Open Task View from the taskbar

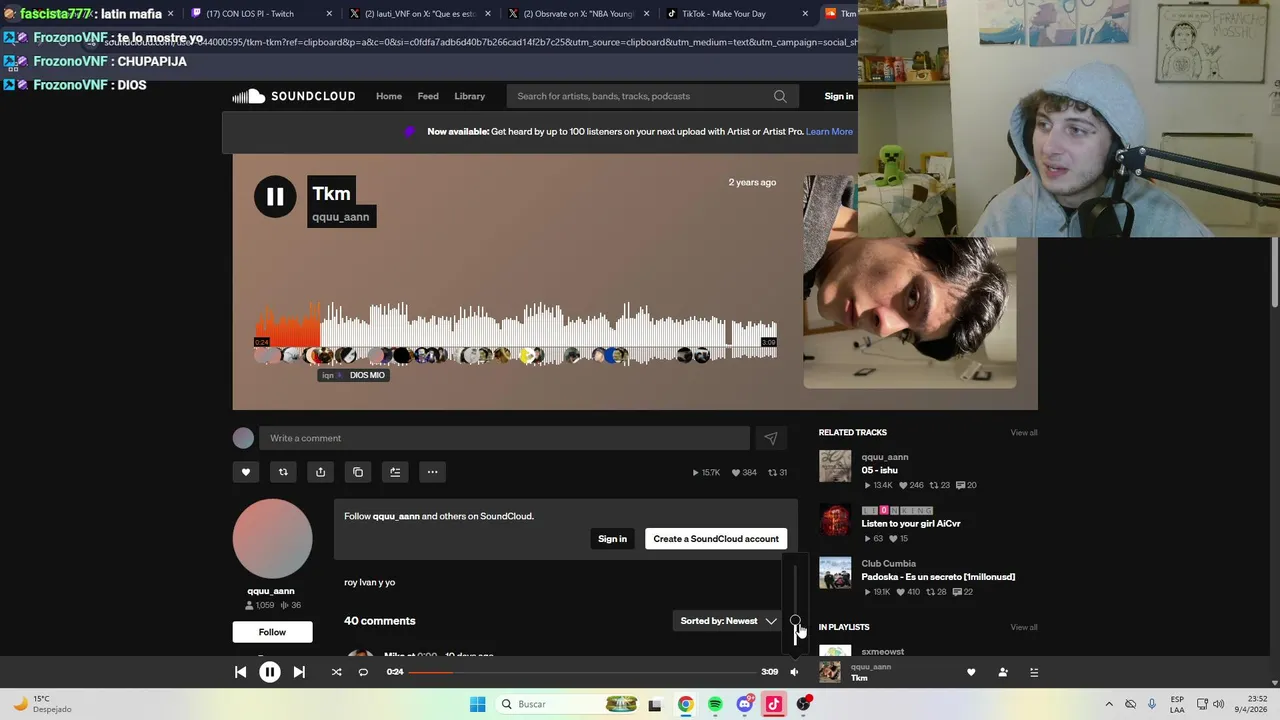655,704
